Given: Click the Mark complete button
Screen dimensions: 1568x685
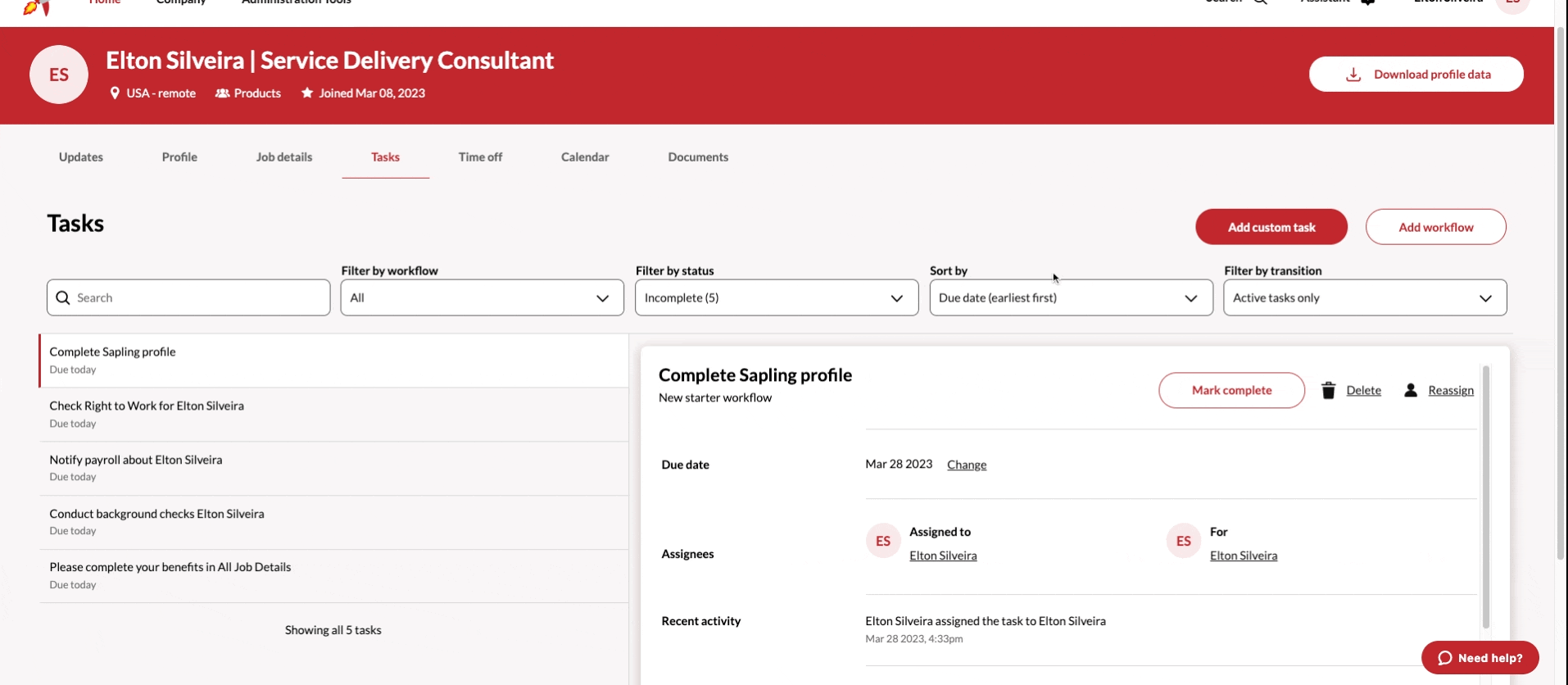Looking at the screenshot, I should click(1231, 391).
